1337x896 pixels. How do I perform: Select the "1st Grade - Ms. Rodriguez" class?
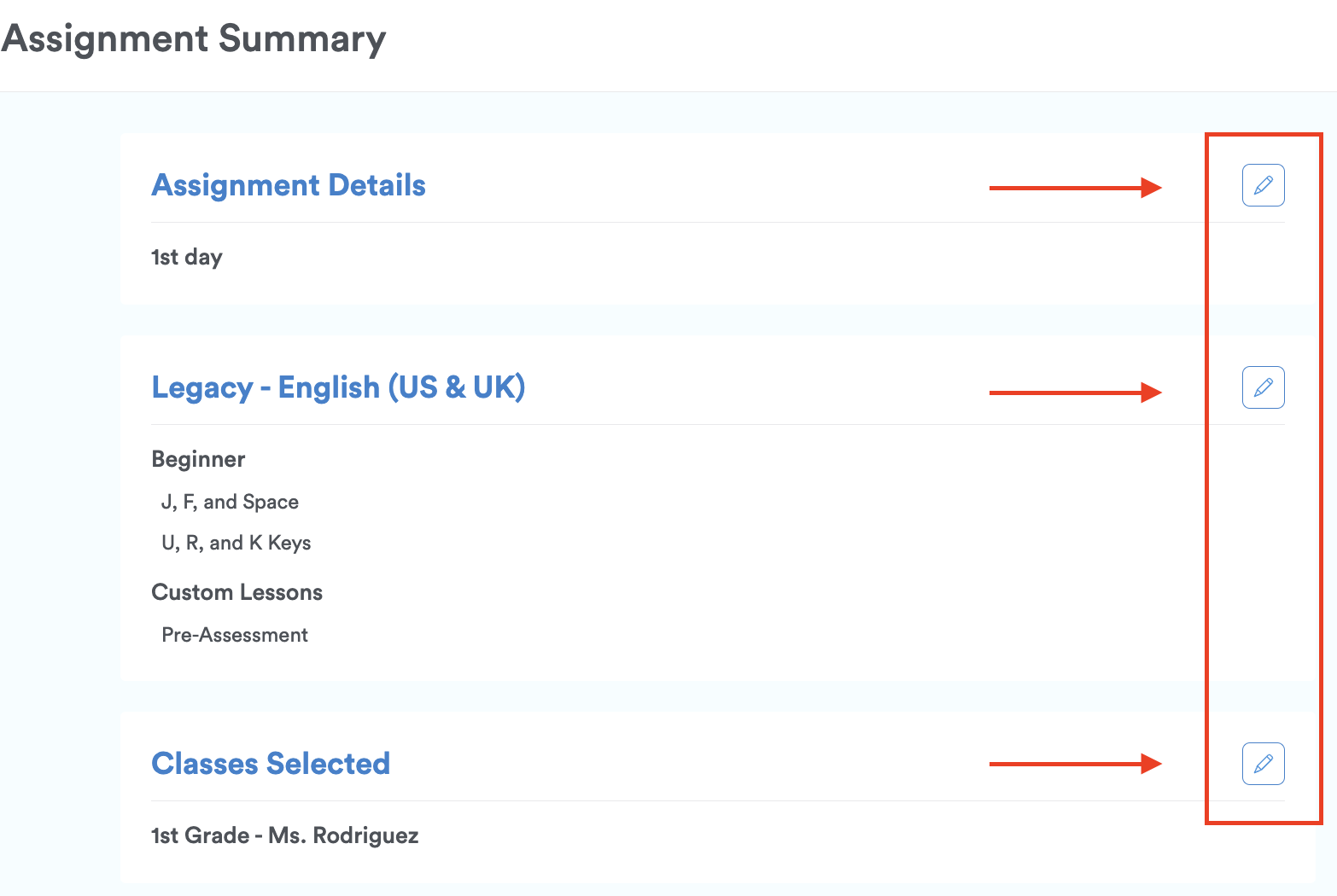click(284, 835)
